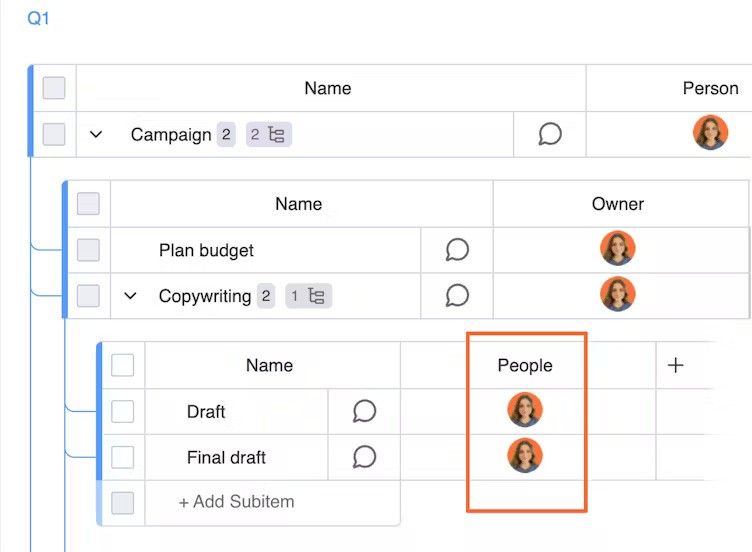Collapse the Copywriting subitem chevron

click(130, 296)
